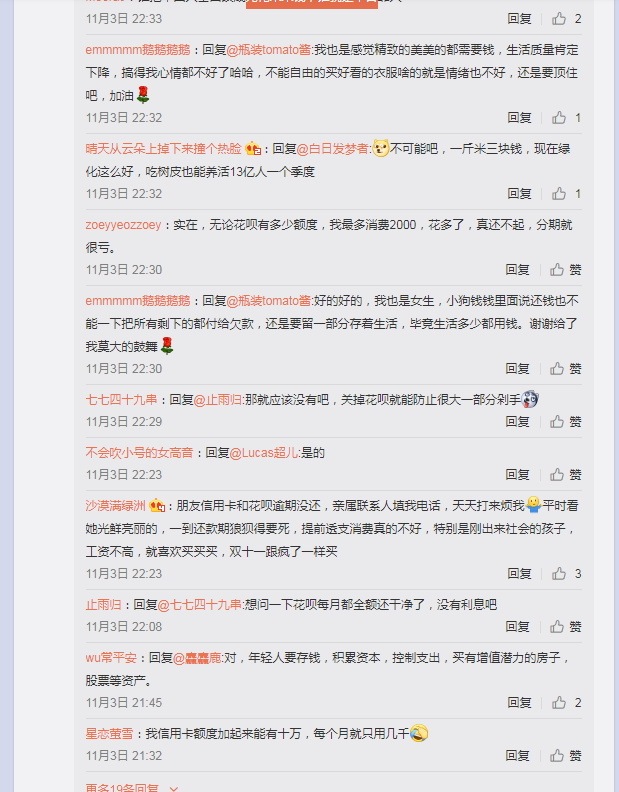This screenshot has width=619, height=792.
Task: Like 晴天从云朵上掉下来撞个热脸's comment
Action: 566,194
